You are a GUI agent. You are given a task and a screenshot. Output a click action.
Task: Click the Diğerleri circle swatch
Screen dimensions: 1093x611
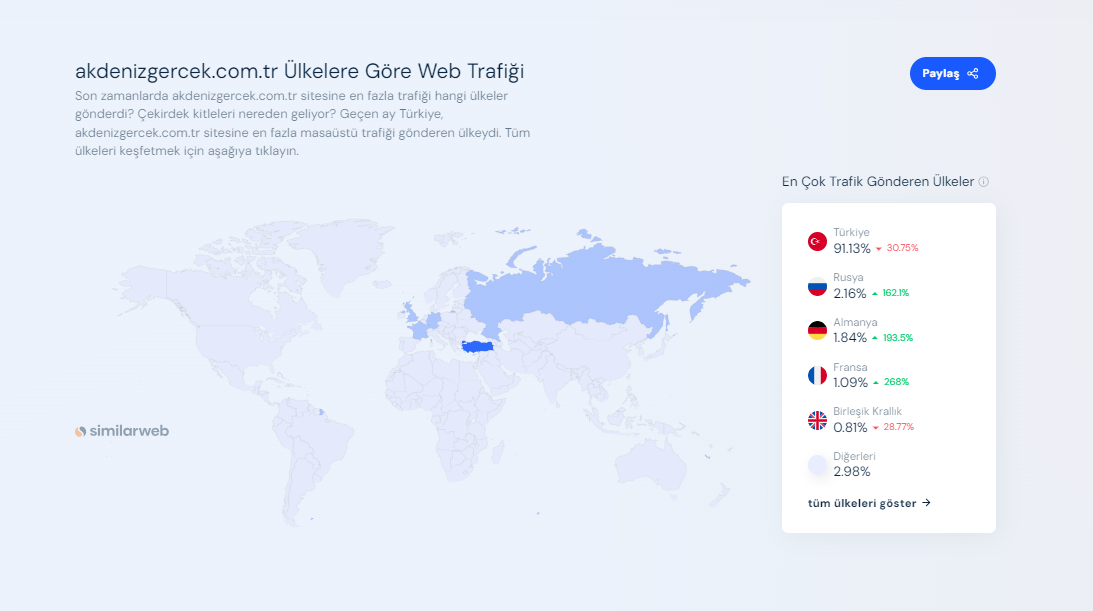coord(817,465)
